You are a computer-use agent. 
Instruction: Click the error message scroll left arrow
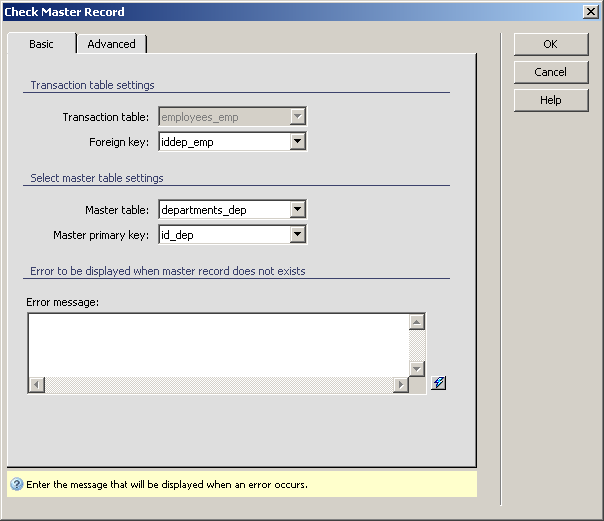coord(37,385)
